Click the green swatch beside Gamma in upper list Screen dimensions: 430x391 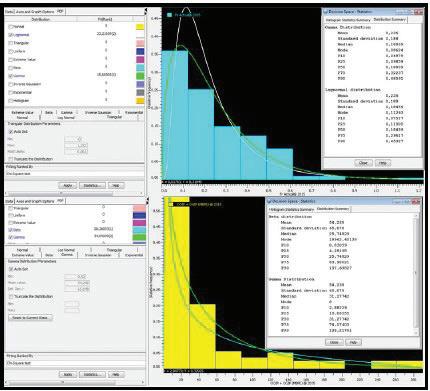tap(140, 76)
